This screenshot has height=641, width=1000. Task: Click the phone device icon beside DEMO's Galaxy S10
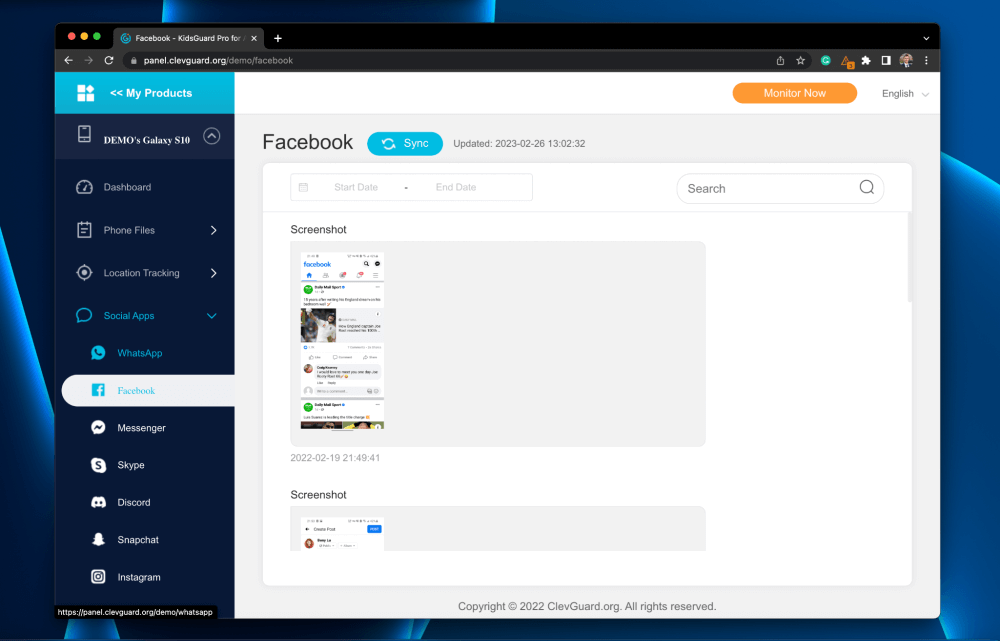pyautogui.click(x=84, y=134)
